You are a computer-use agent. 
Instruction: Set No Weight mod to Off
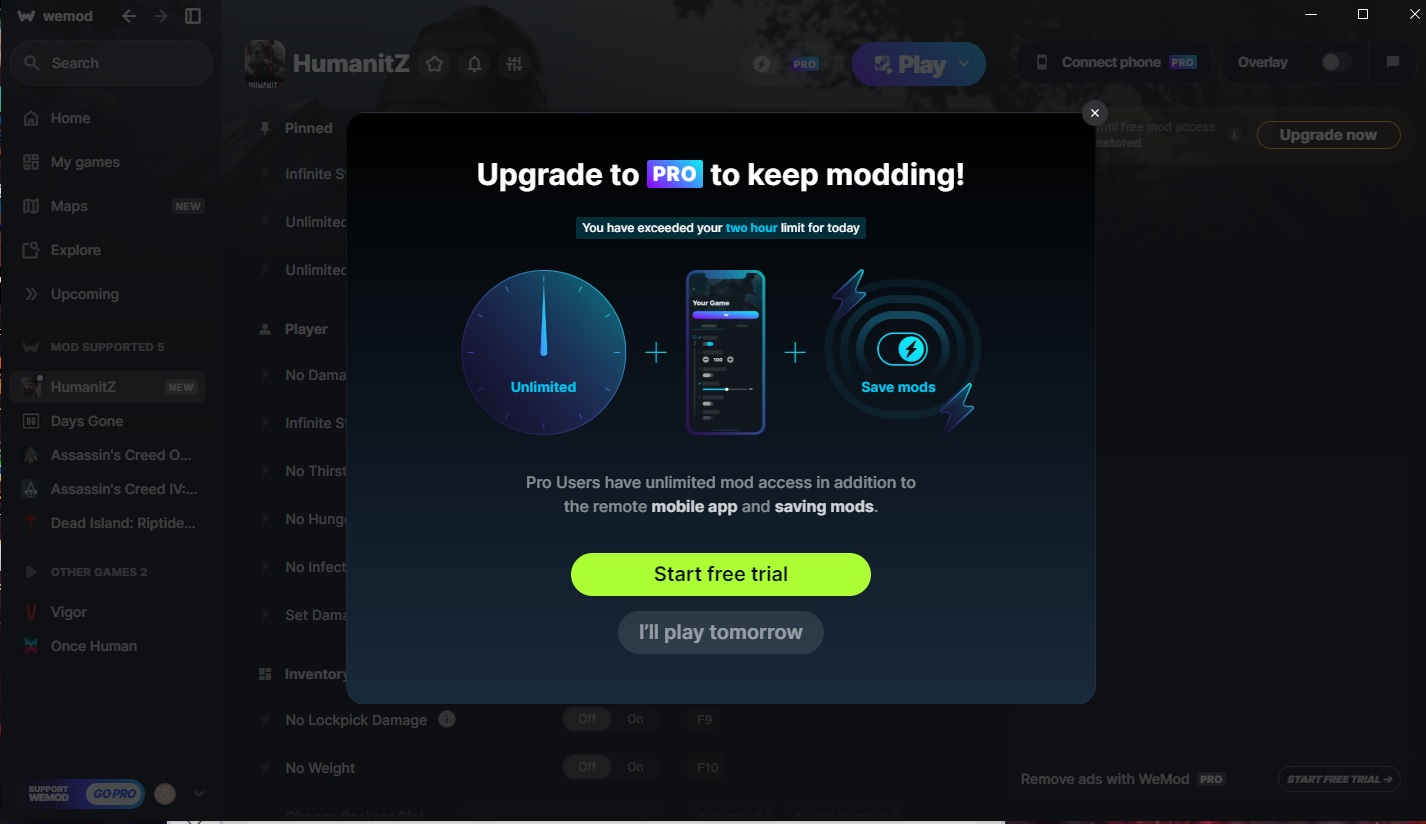587,767
